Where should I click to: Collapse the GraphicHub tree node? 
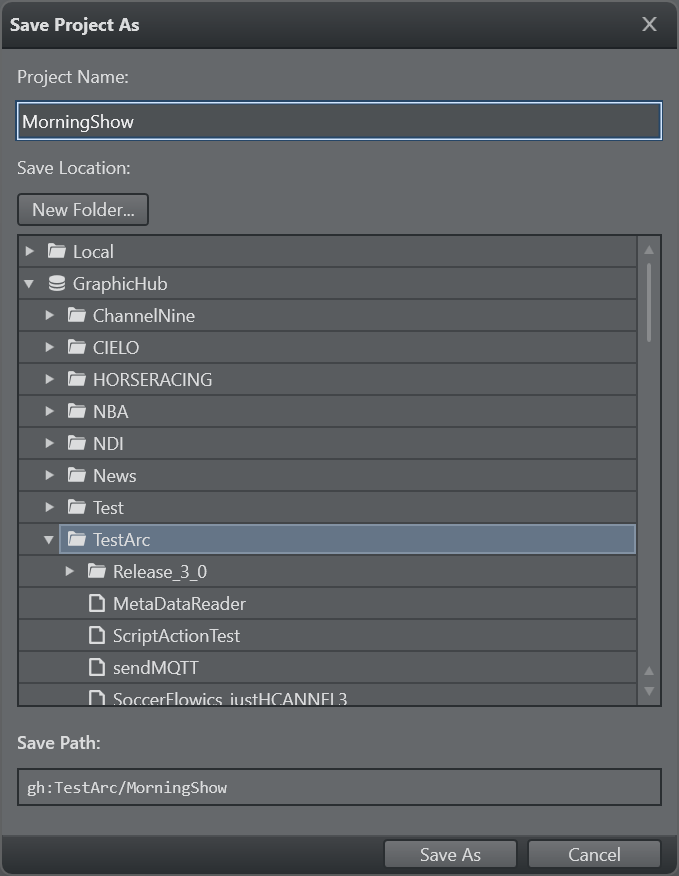pyautogui.click(x=30, y=284)
